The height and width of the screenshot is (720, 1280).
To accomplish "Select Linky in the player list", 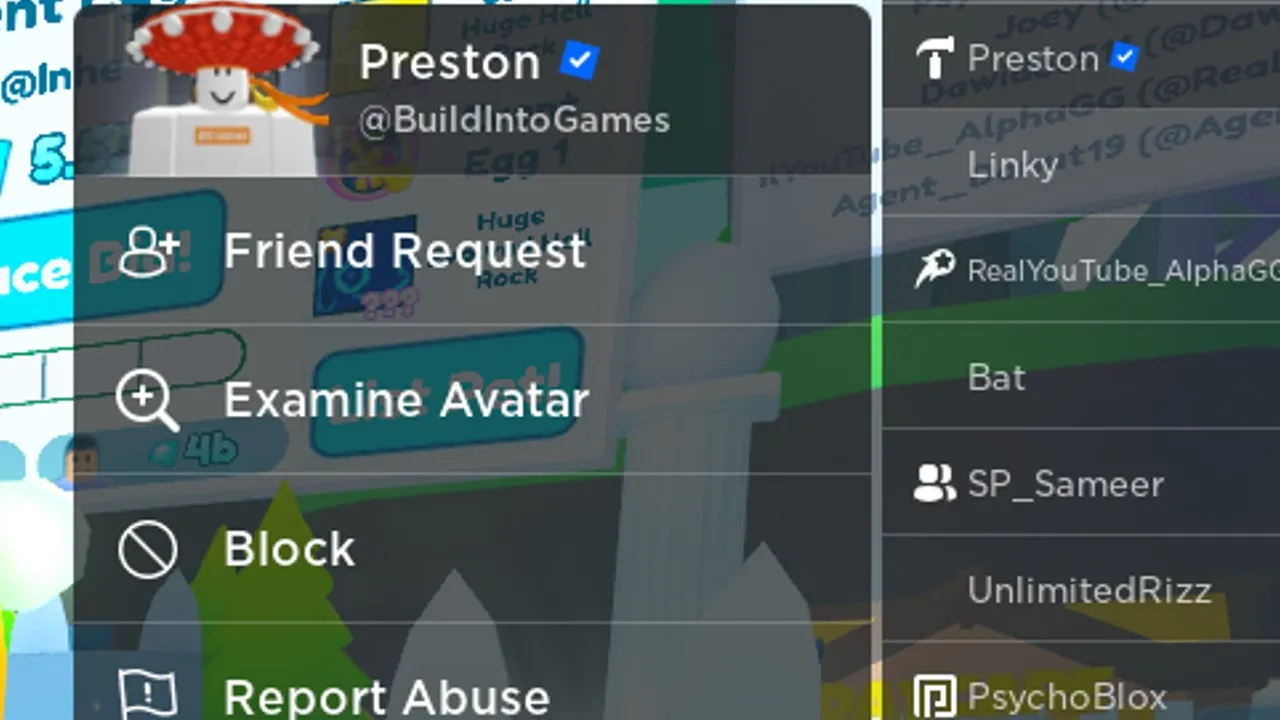I will (1081, 164).
